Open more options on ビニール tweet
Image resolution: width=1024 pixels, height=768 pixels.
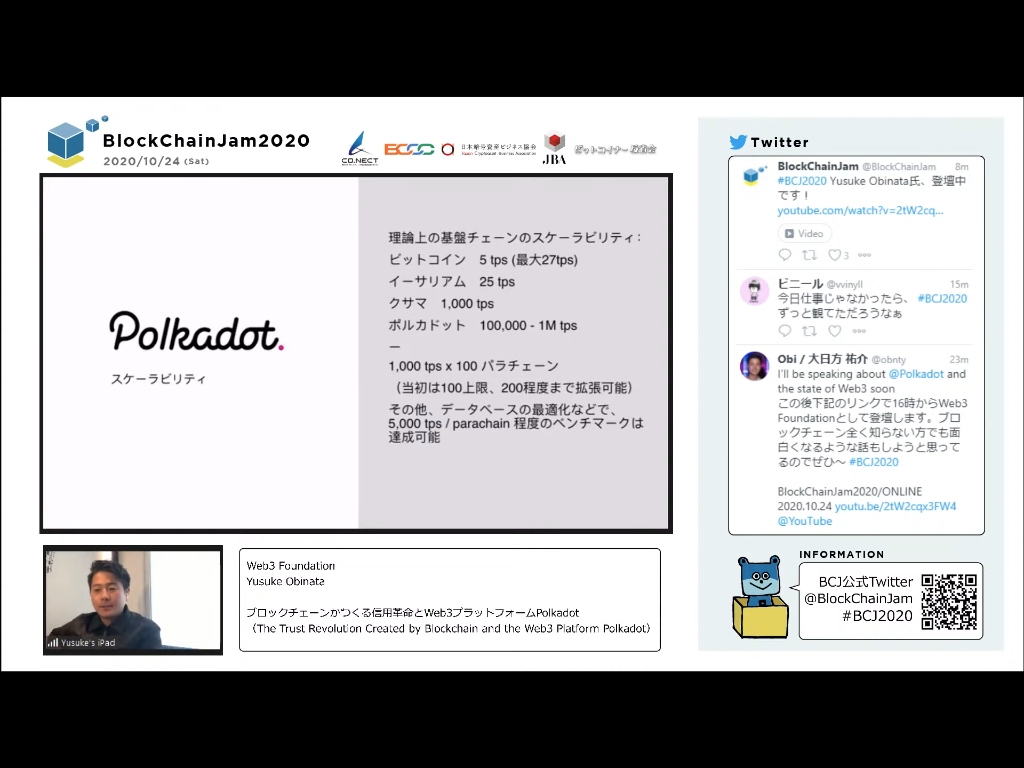pos(859,331)
